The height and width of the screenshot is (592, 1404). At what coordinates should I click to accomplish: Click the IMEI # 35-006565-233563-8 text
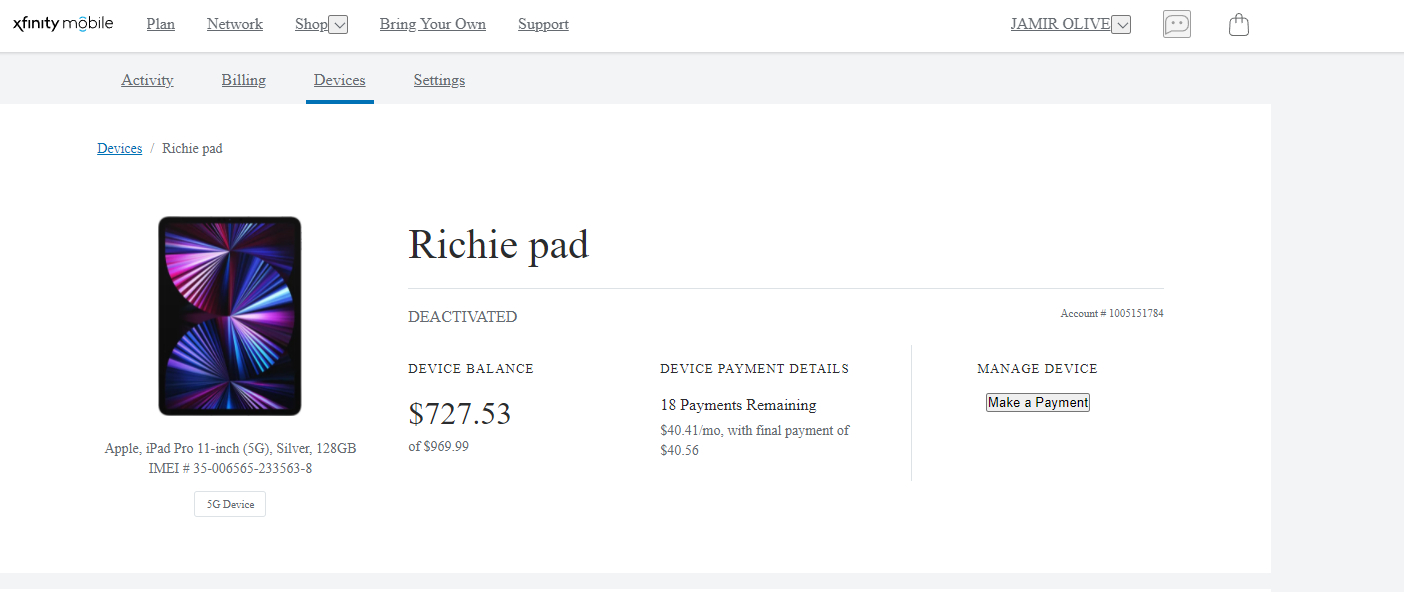click(x=230, y=468)
